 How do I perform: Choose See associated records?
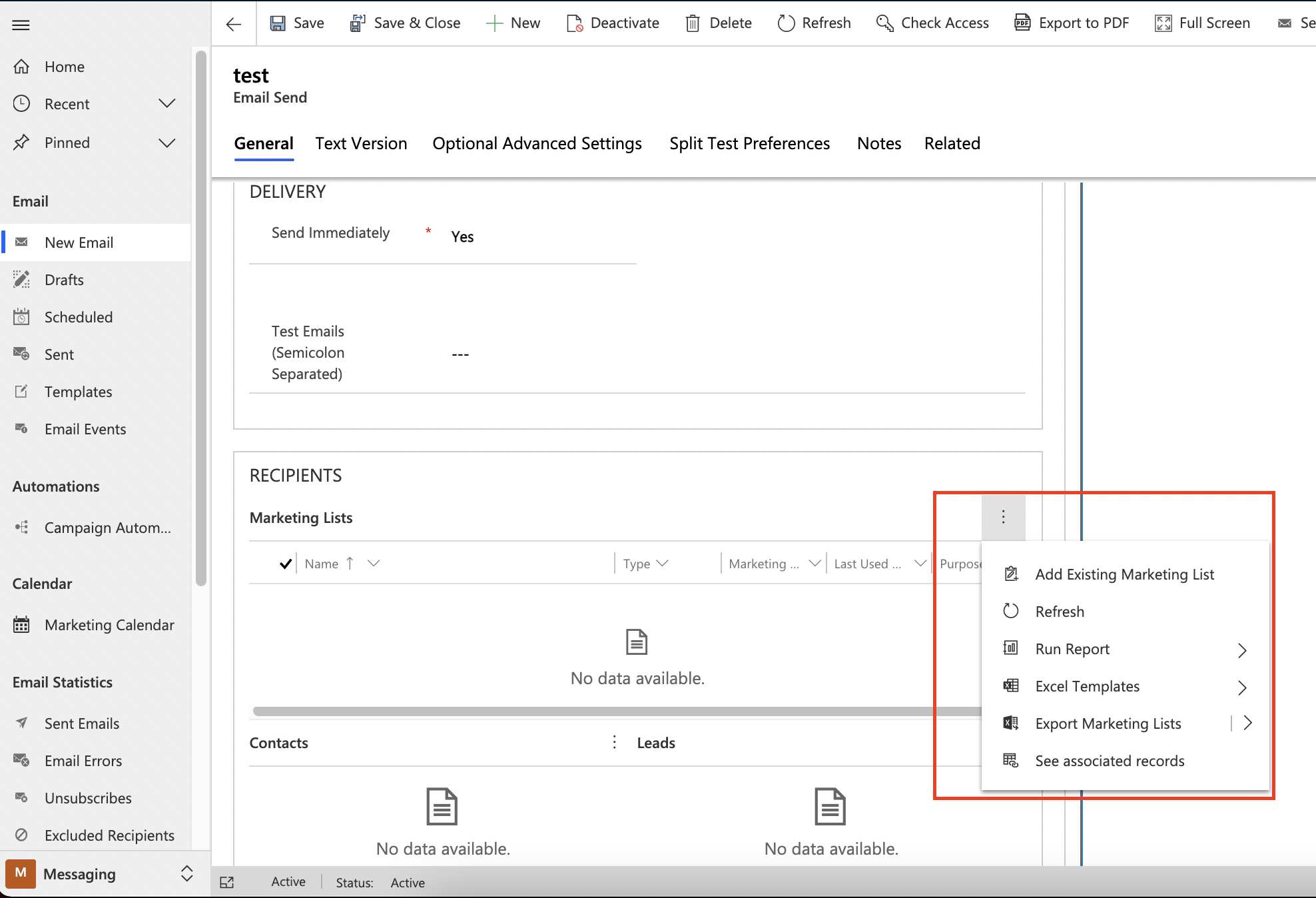[x=1125, y=761]
